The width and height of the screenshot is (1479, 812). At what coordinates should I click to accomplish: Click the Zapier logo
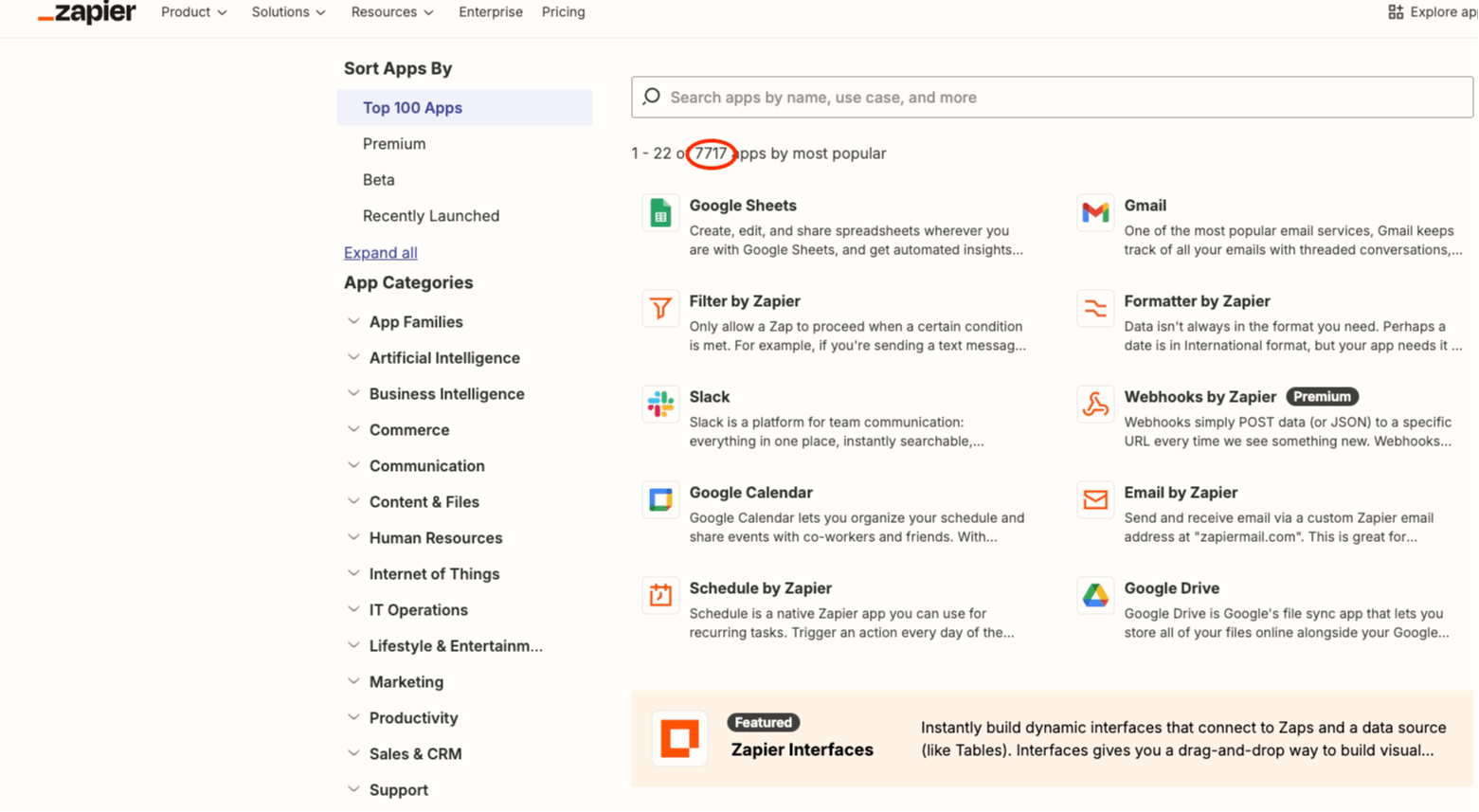point(86,12)
